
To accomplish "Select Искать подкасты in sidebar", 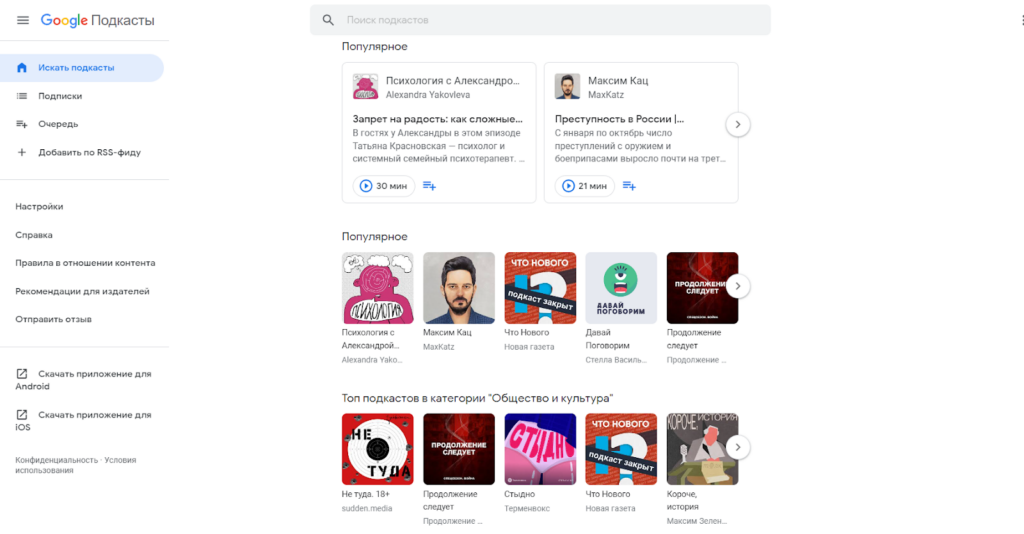I will (82, 68).
